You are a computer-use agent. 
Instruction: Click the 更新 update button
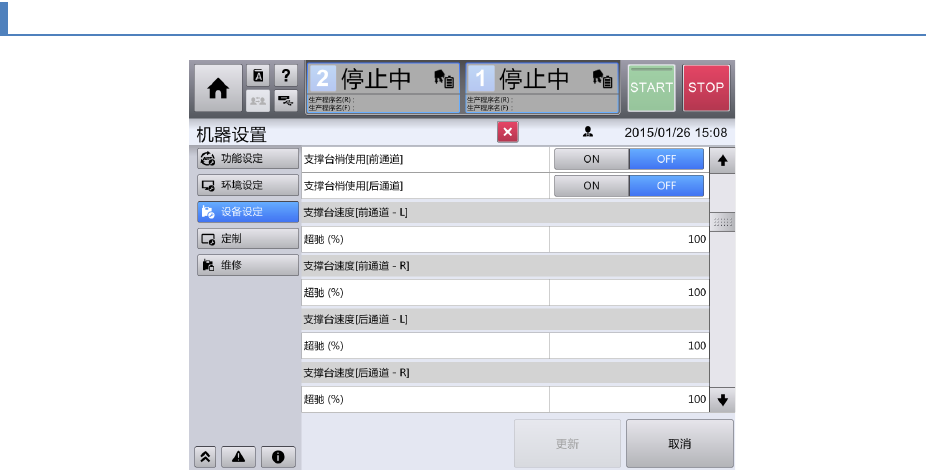[568, 444]
